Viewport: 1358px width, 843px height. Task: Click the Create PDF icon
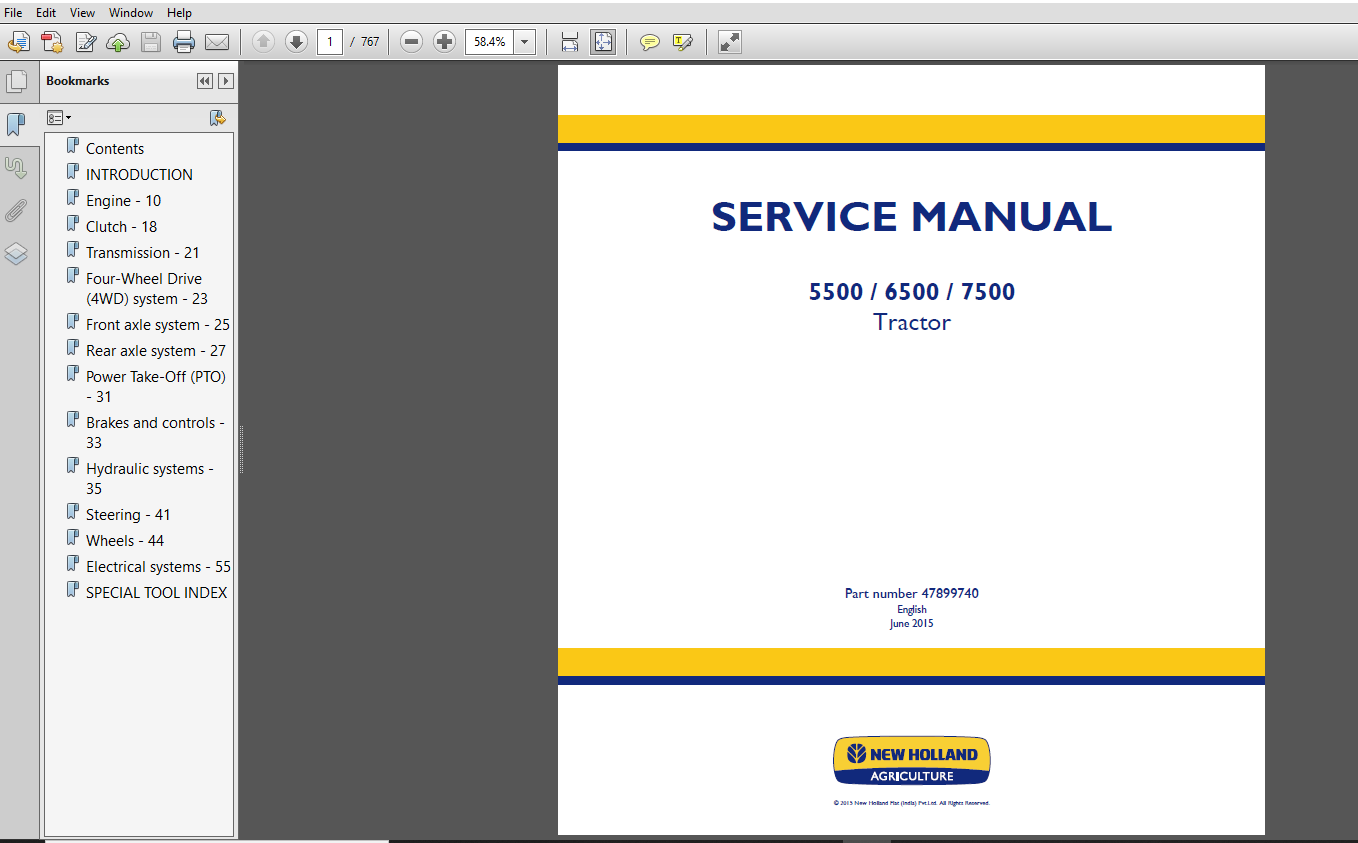(52, 42)
